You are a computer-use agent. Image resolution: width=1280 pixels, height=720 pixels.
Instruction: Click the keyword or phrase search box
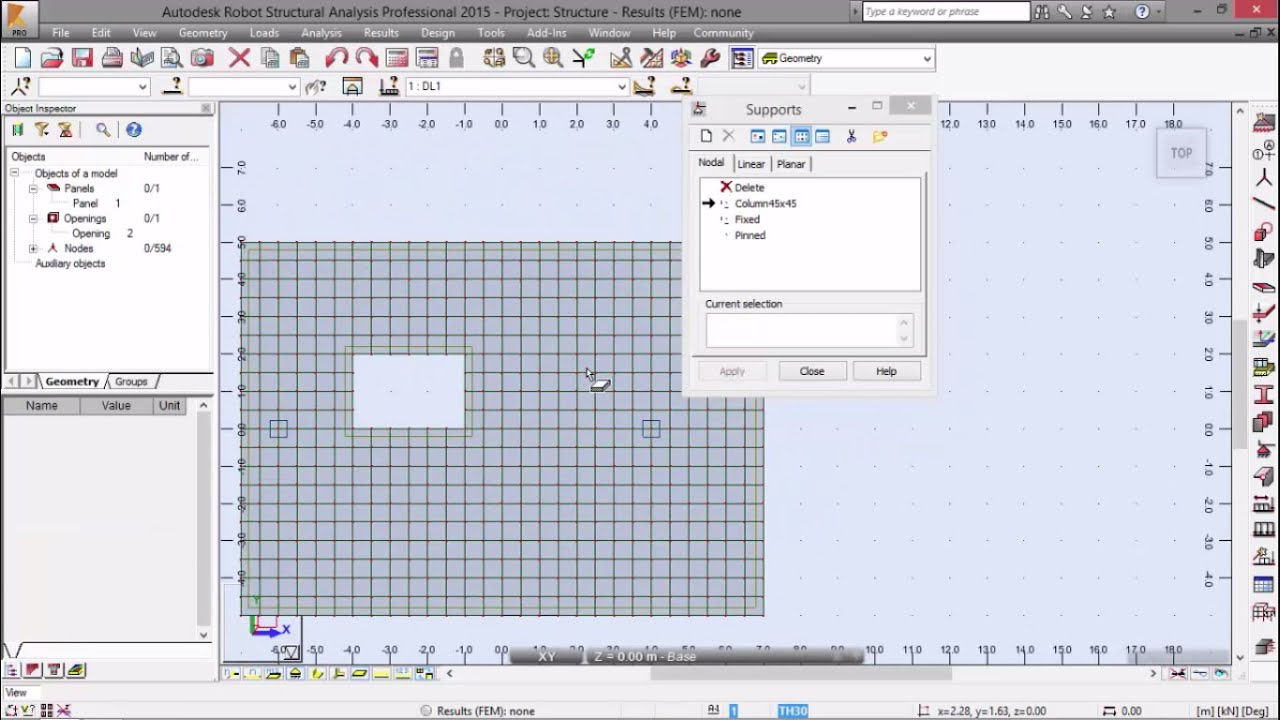(x=945, y=12)
